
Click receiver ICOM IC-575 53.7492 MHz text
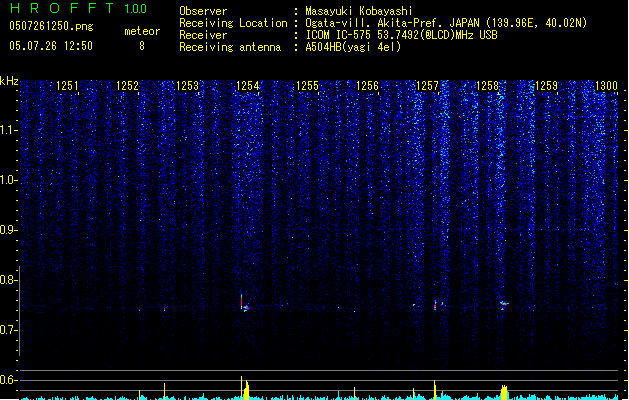click(x=401, y=35)
